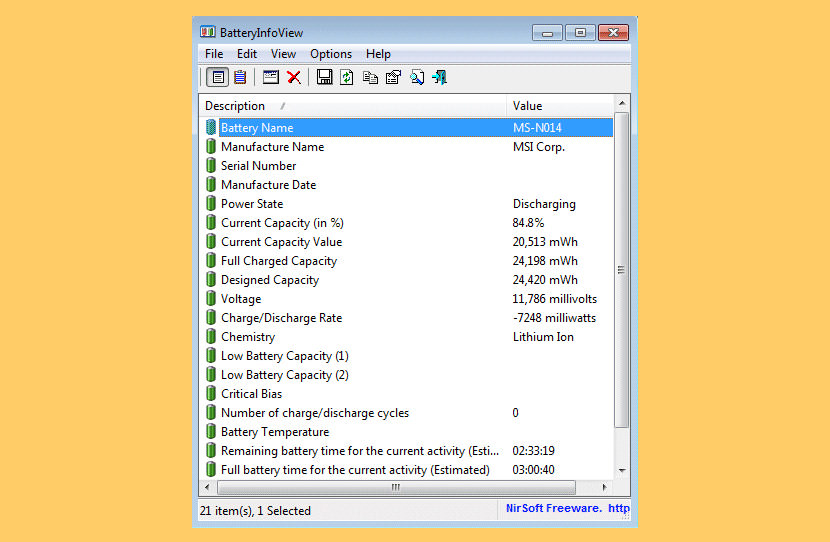Screen dimensions: 830x542
Task: Open the Advanced Options window icon
Action: (270, 77)
